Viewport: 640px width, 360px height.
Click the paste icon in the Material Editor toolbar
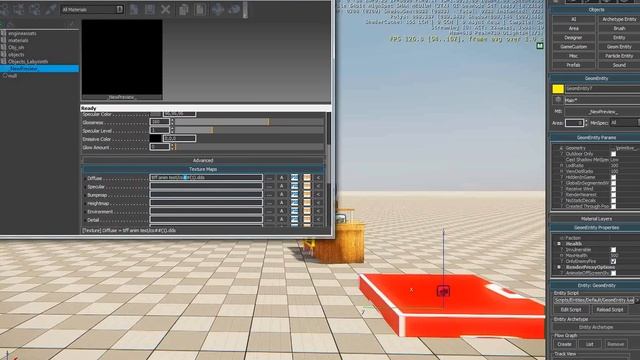200,9
